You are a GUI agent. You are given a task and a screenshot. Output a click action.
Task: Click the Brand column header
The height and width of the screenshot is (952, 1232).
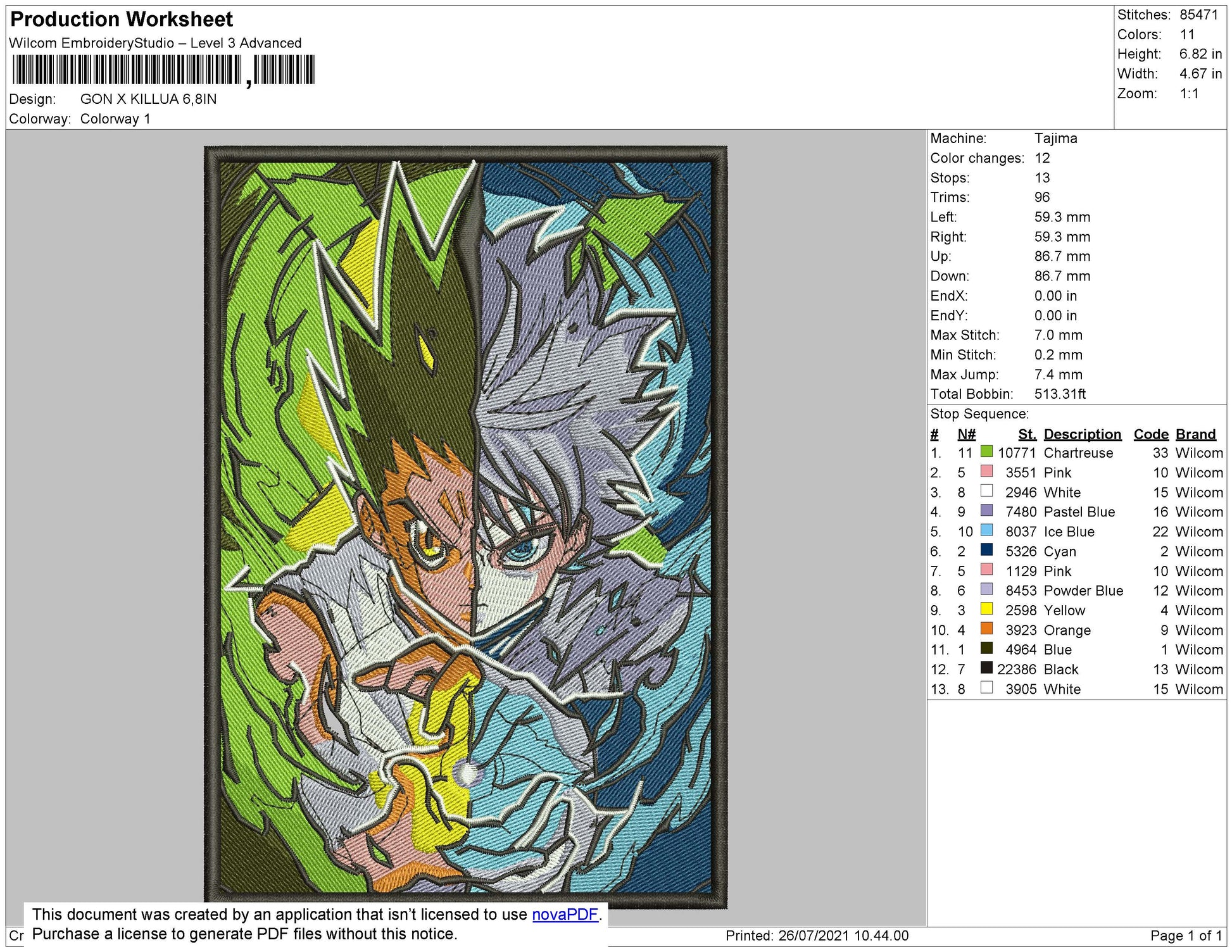[x=1195, y=434]
